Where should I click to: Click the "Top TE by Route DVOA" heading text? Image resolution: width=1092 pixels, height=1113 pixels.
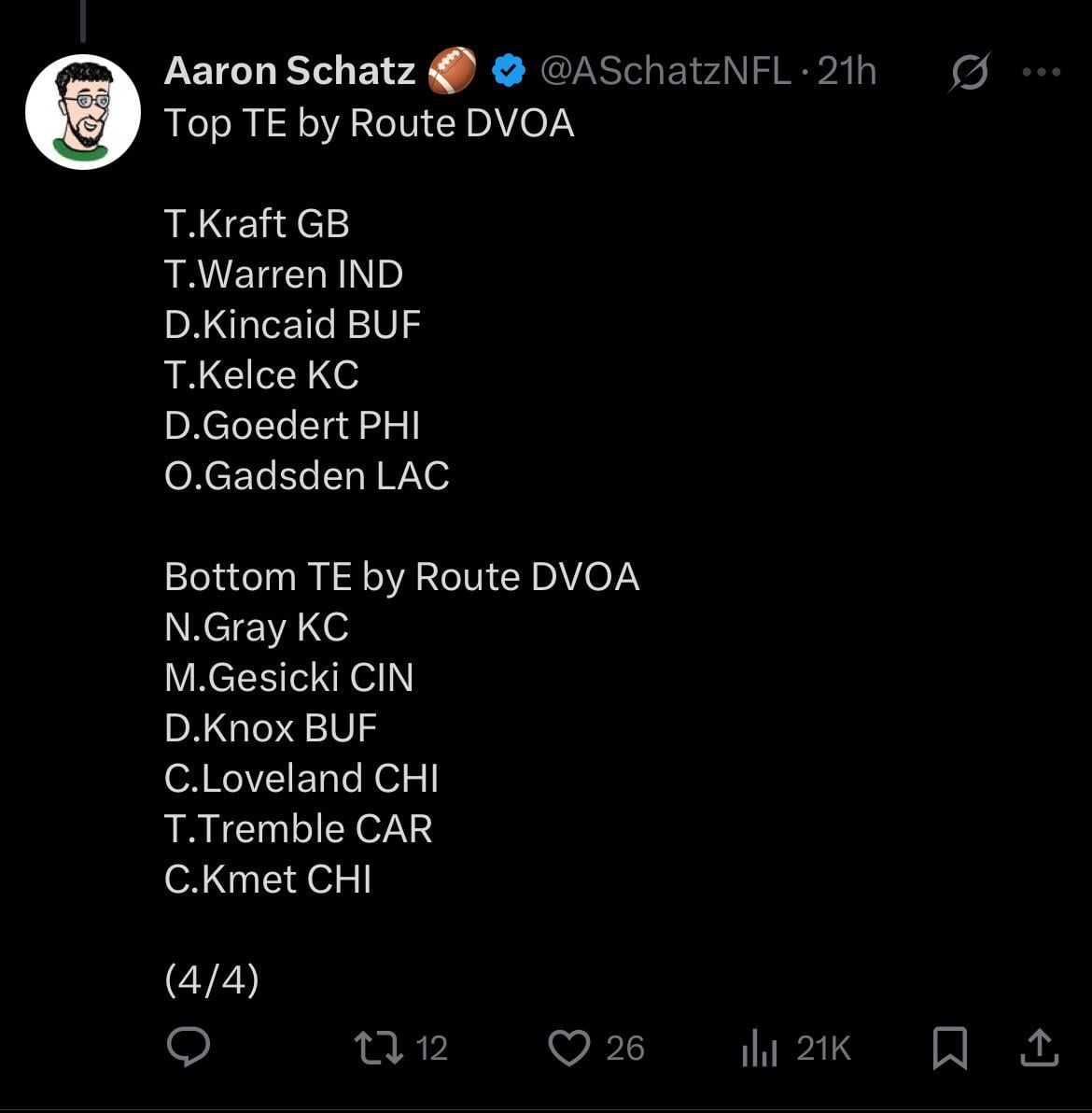coord(369,123)
